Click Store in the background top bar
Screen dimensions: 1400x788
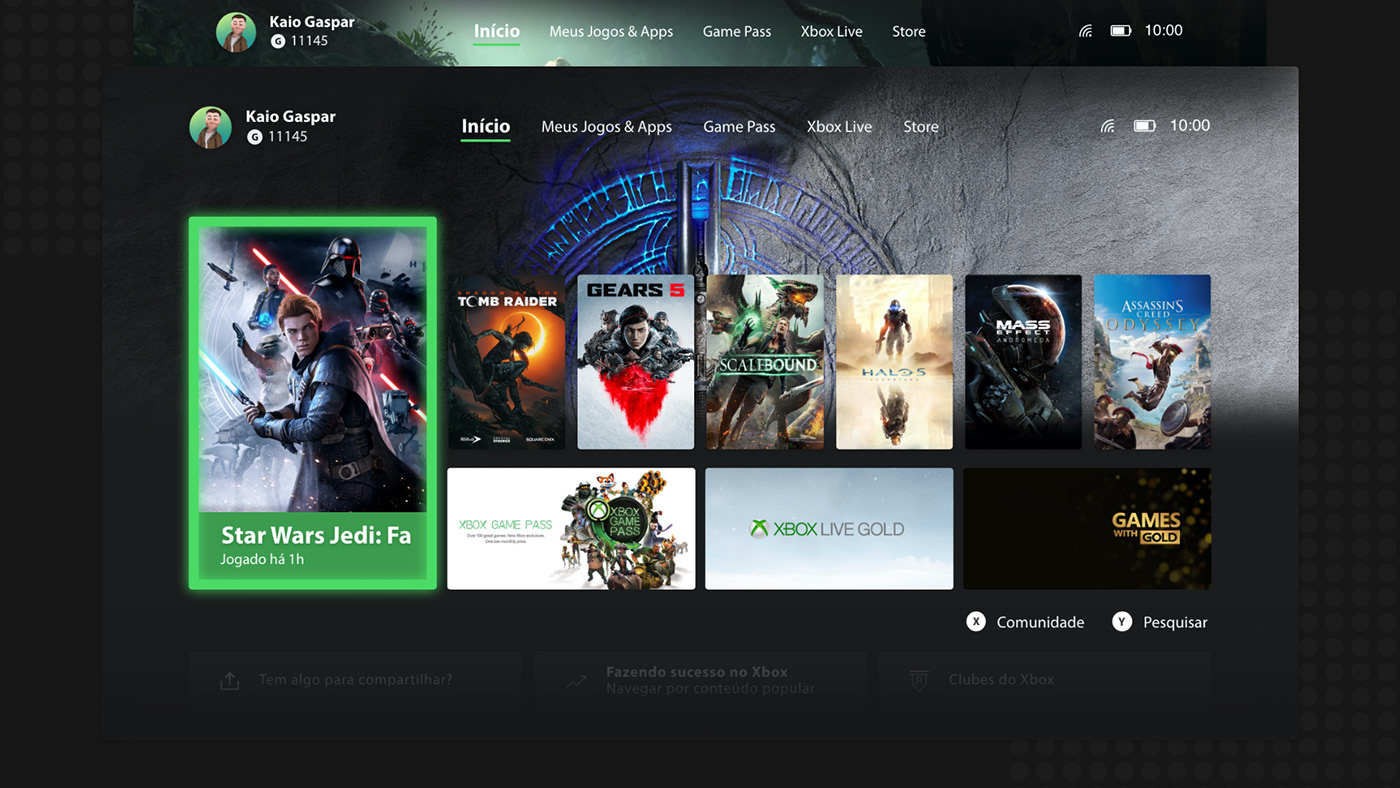coord(909,32)
